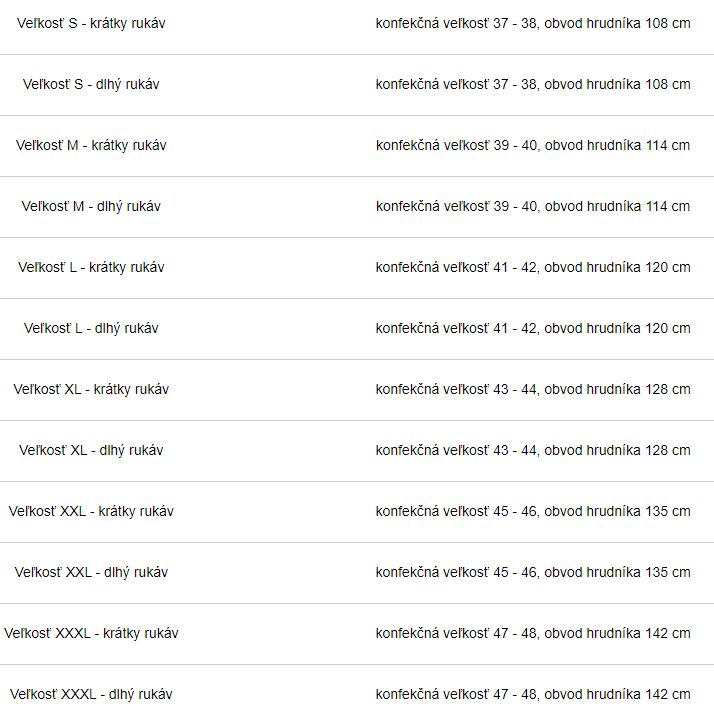Pick Veľkosť L - krátky rukáv
The height and width of the screenshot is (720, 714).
(x=91, y=268)
